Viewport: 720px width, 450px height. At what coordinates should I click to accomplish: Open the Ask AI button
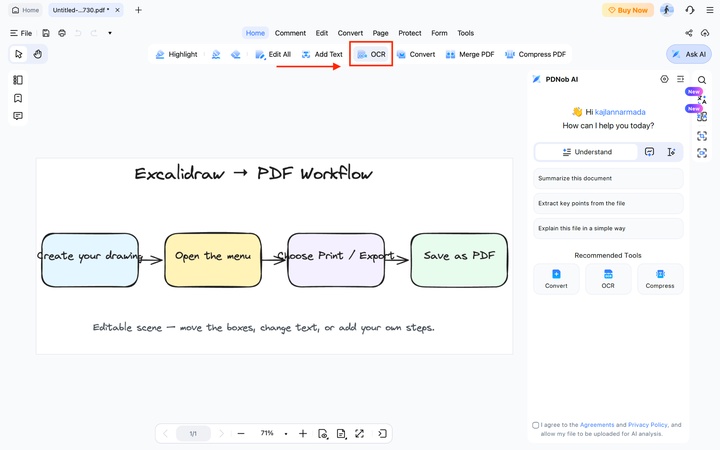tap(689, 54)
